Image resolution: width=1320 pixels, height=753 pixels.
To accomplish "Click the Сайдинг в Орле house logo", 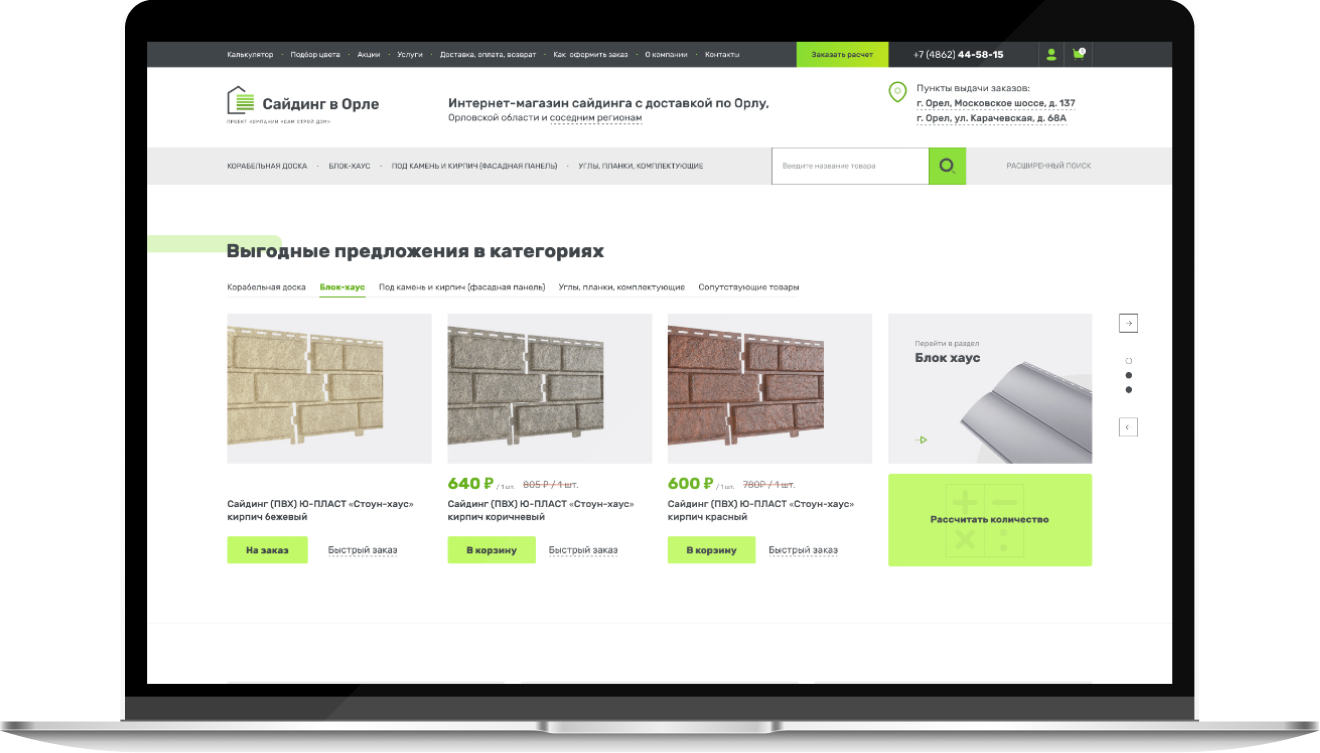I will (x=238, y=101).
